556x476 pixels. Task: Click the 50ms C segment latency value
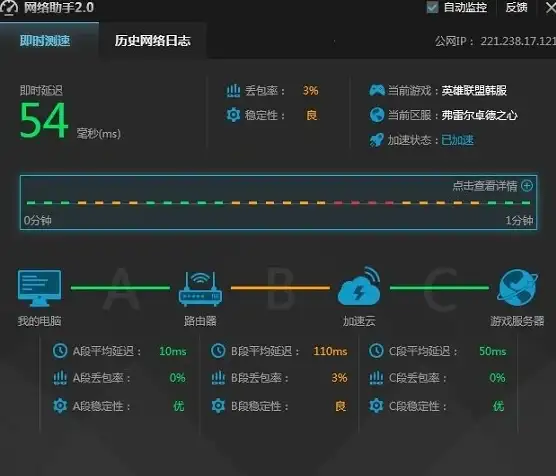coord(493,351)
